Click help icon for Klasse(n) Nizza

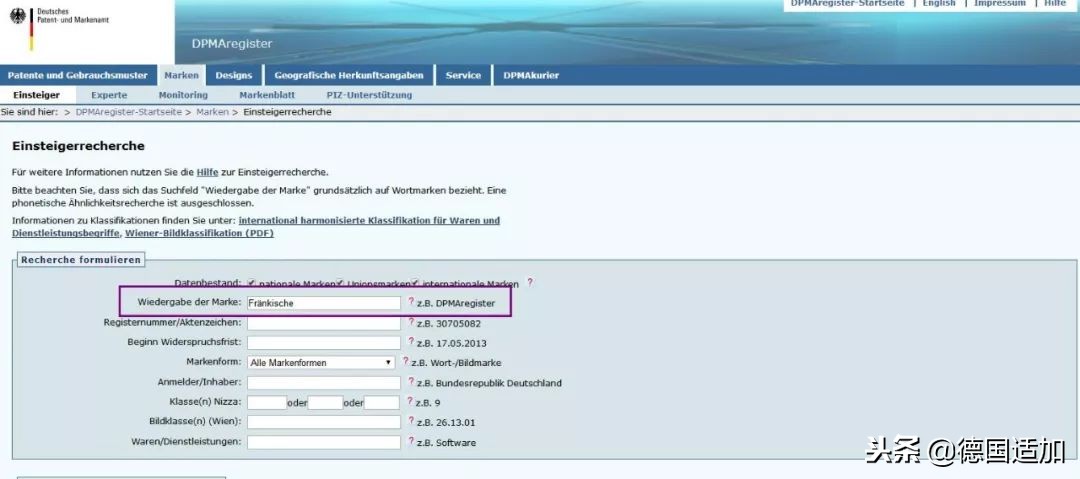tap(410, 402)
